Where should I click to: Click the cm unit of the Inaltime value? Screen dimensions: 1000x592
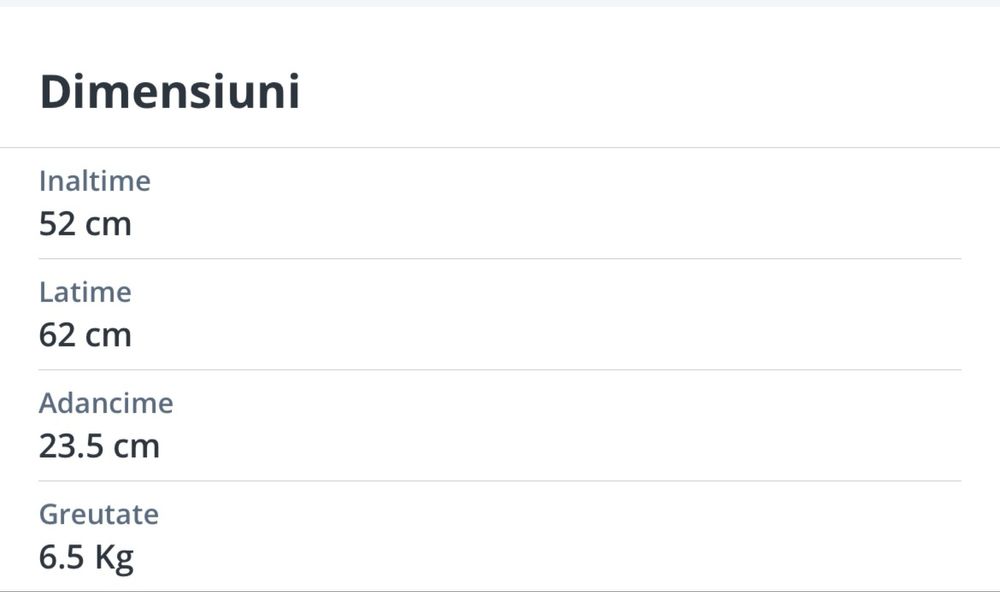point(108,224)
